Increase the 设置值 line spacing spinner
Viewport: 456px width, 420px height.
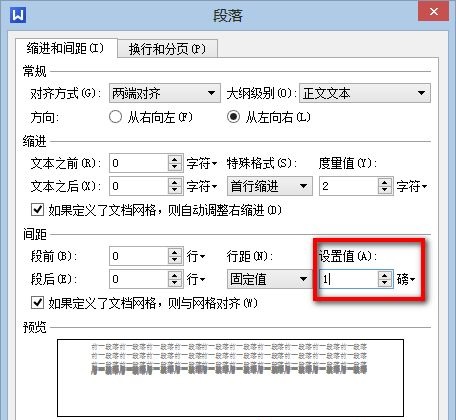[384, 275]
